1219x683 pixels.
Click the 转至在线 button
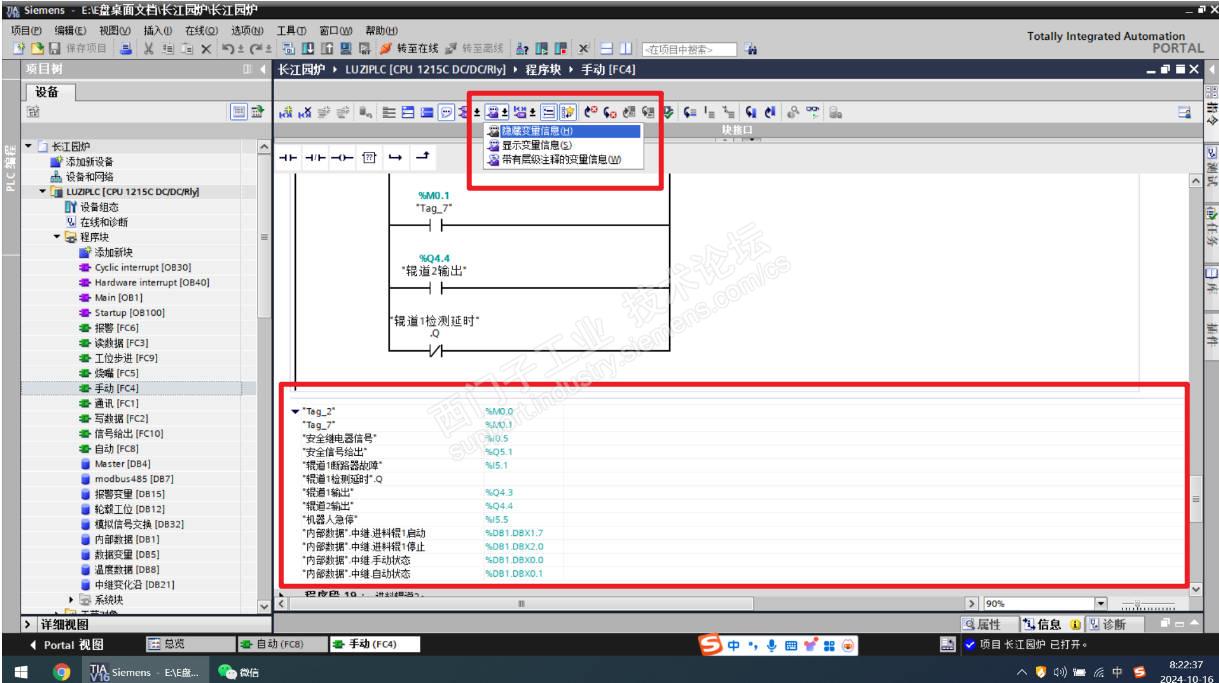tap(411, 48)
